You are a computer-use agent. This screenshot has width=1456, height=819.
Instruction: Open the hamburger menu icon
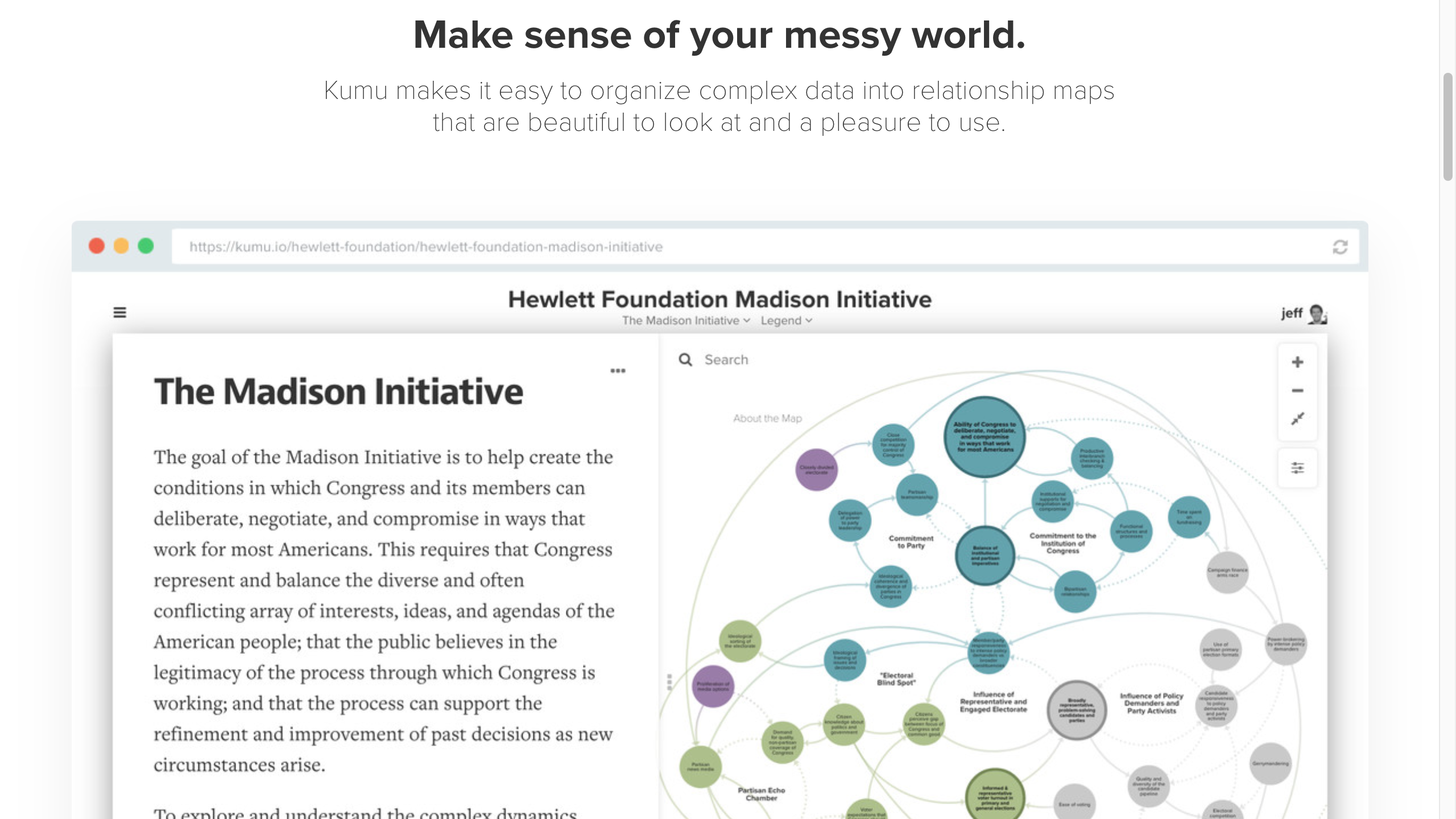(x=119, y=312)
